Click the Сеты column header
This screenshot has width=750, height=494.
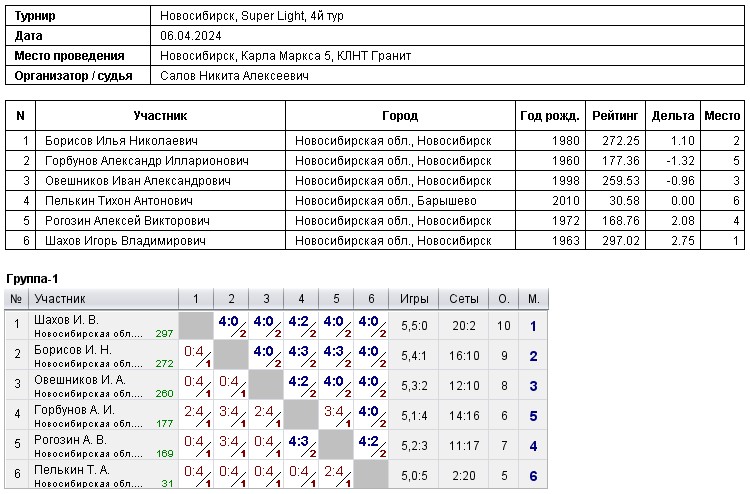point(463,299)
